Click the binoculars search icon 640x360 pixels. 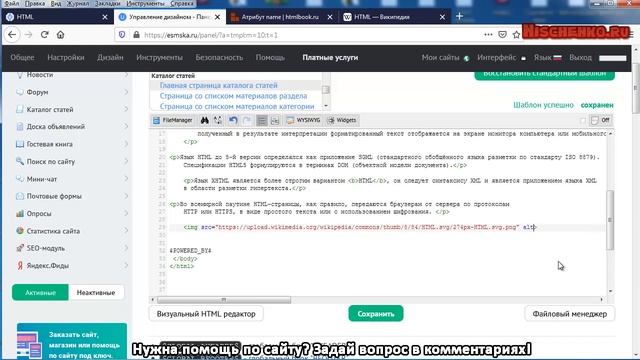(204, 120)
